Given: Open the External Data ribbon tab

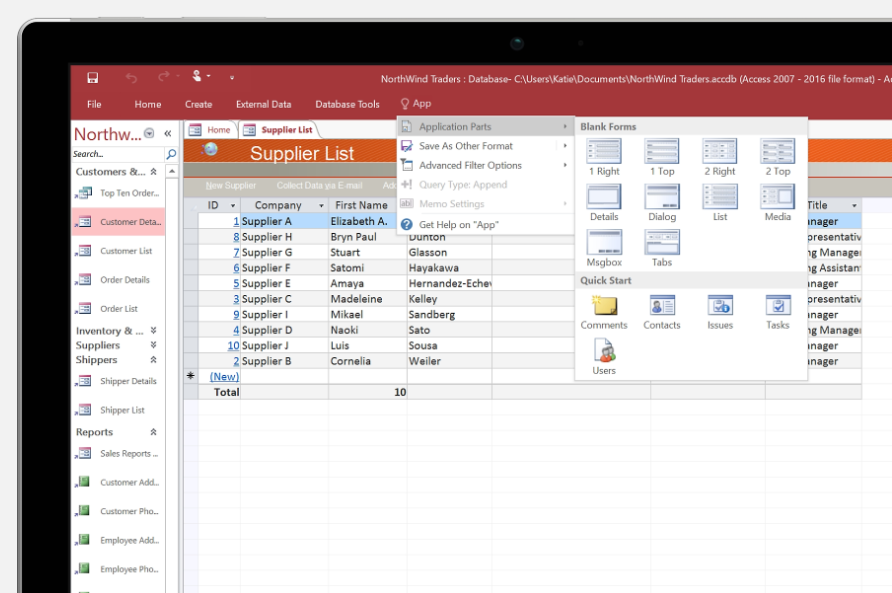Looking at the screenshot, I should point(263,104).
